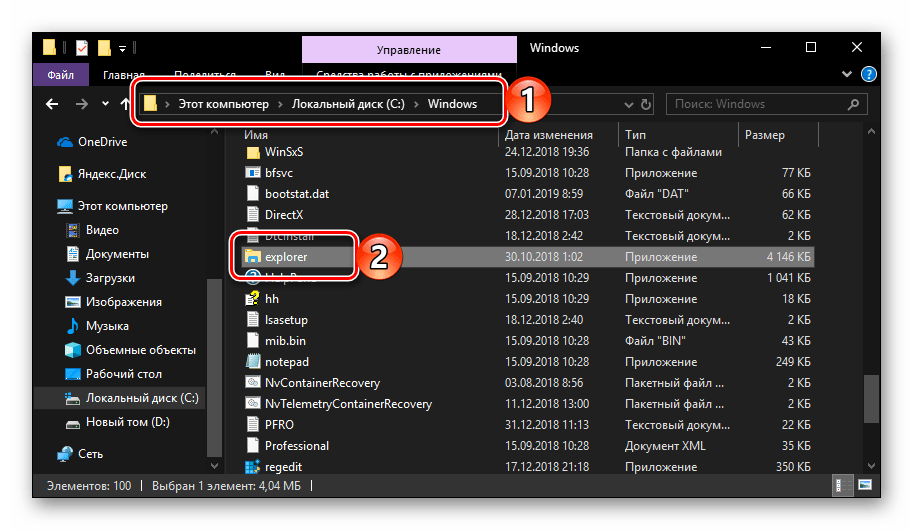Click Локальный диск (C:) in address breadcrumb

pyautogui.click(x=348, y=104)
